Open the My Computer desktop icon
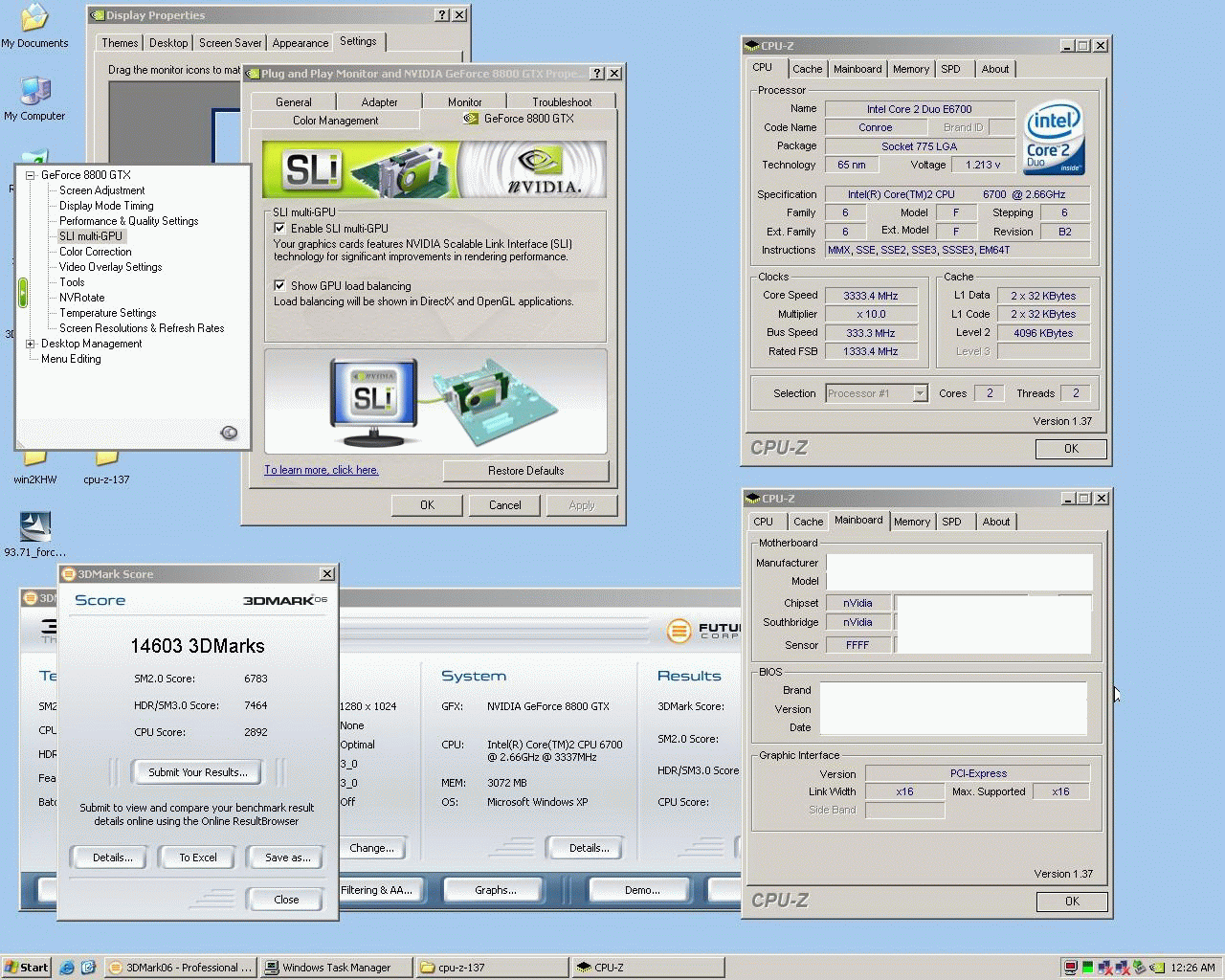Viewport: 1225px width, 980px height. [34, 99]
